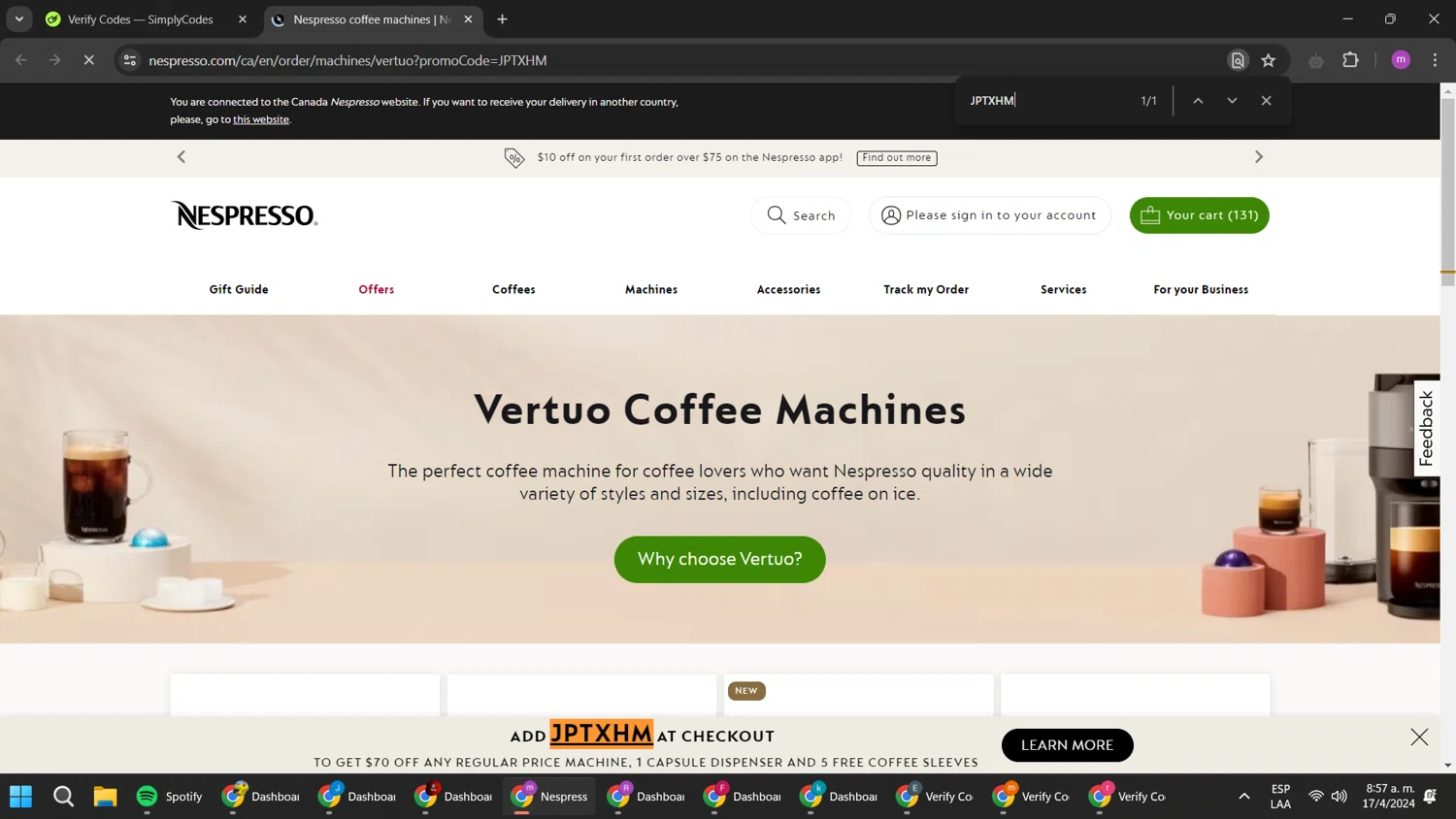Viewport: 1456px width, 819px height.
Task: Open the Services menu
Action: (1063, 289)
